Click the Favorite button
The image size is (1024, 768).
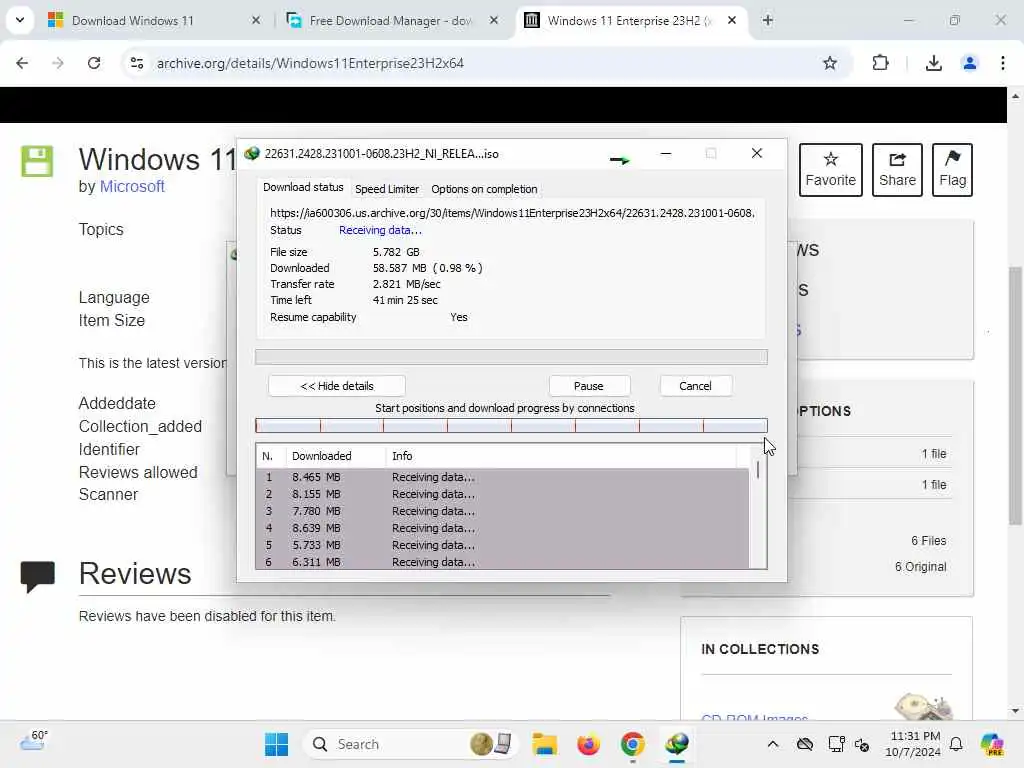point(831,170)
